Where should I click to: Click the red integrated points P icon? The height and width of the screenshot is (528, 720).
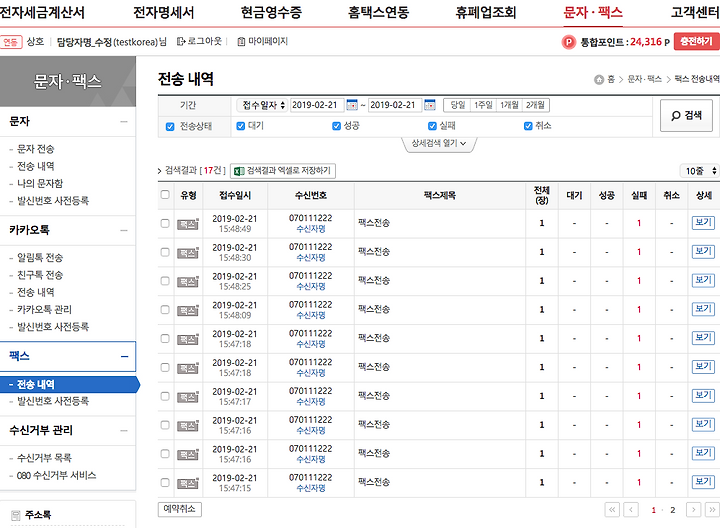568,42
